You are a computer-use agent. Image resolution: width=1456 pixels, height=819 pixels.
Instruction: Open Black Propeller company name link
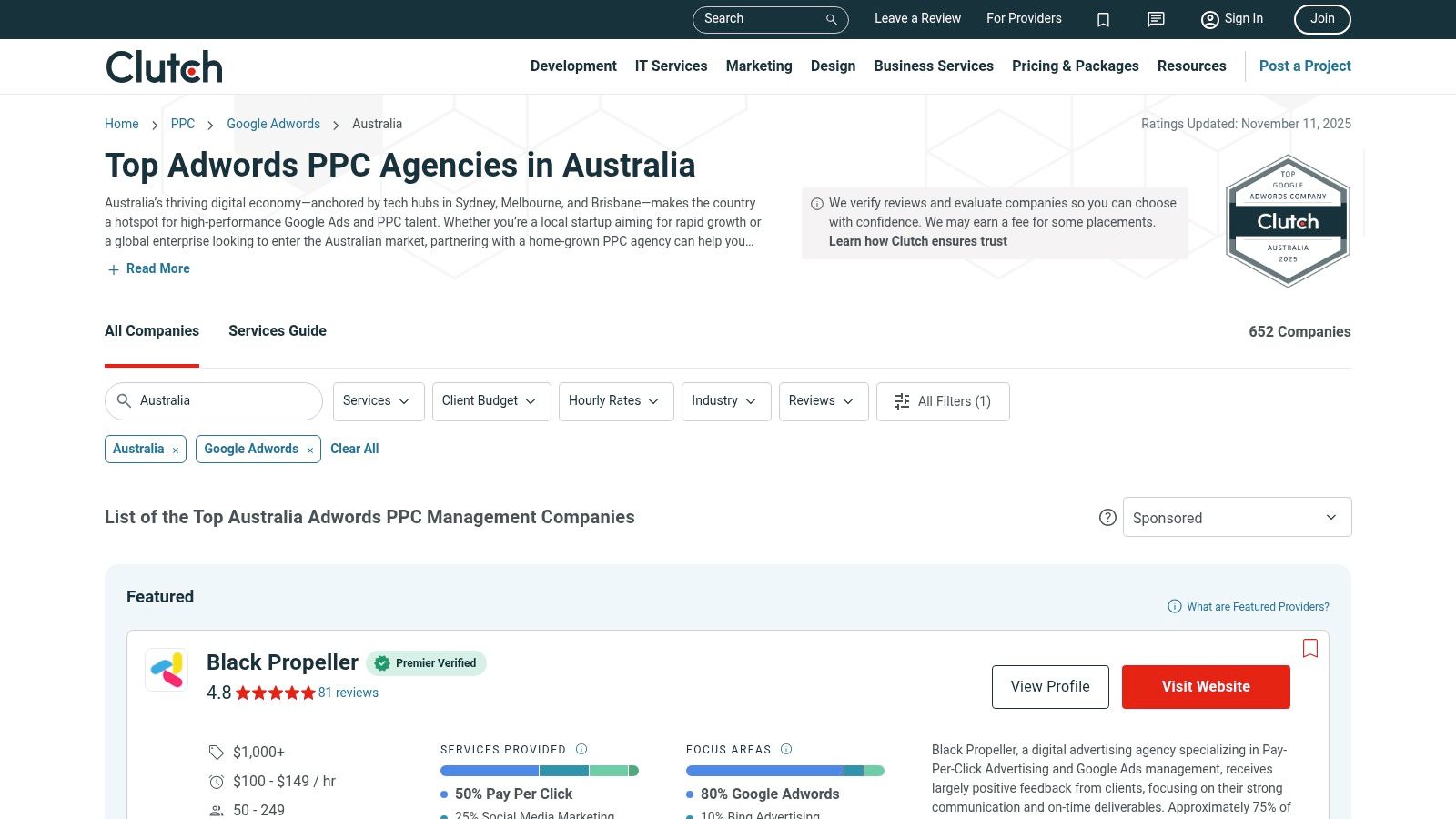pos(282,662)
